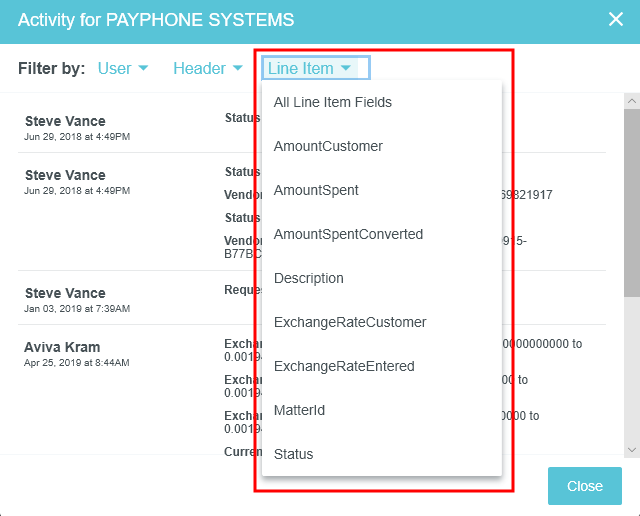Click the vertical scrollbar thumb
The height and width of the screenshot is (516, 640).
pos(631,200)
